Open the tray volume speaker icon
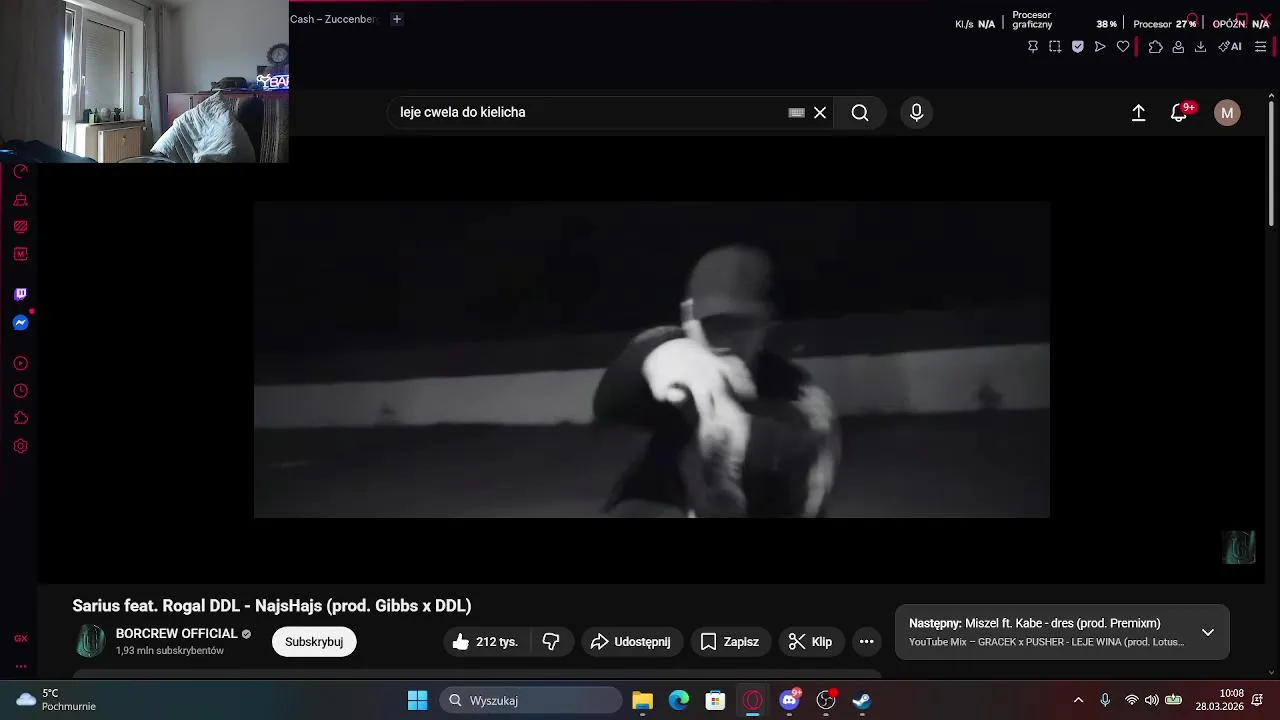 [x=1152, y=700]
